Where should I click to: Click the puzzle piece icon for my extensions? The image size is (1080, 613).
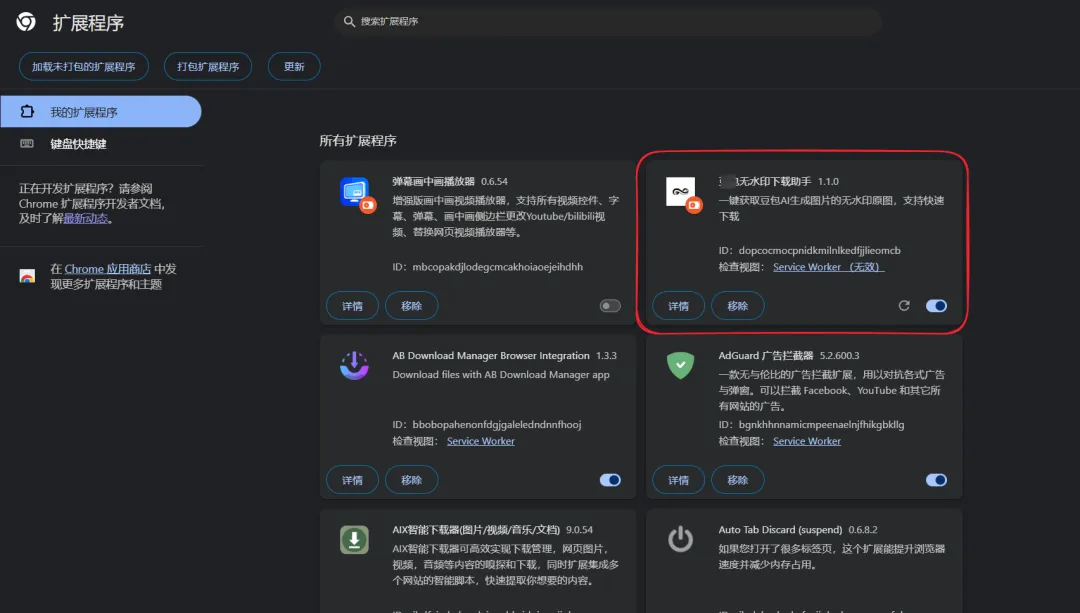[x=27, y=112]
